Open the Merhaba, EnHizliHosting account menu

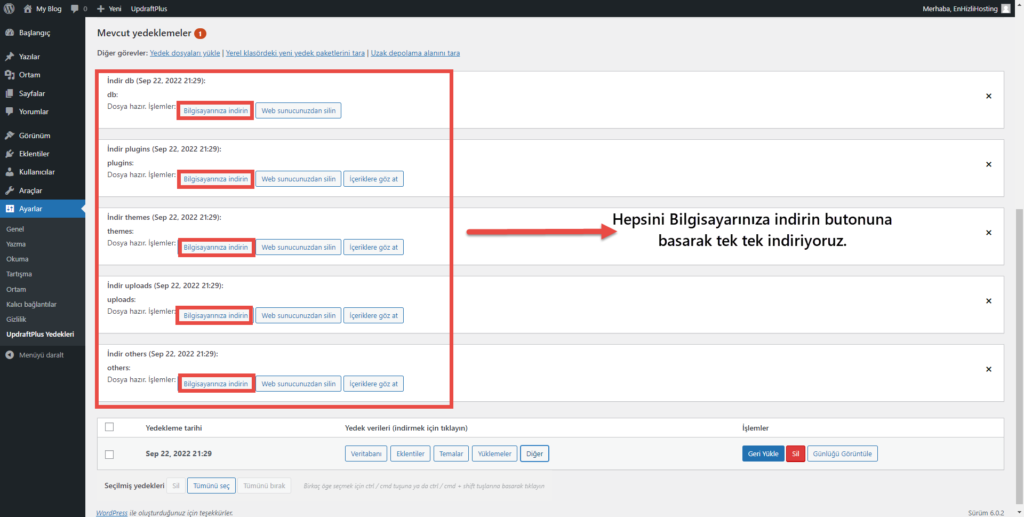click(968, 9)
